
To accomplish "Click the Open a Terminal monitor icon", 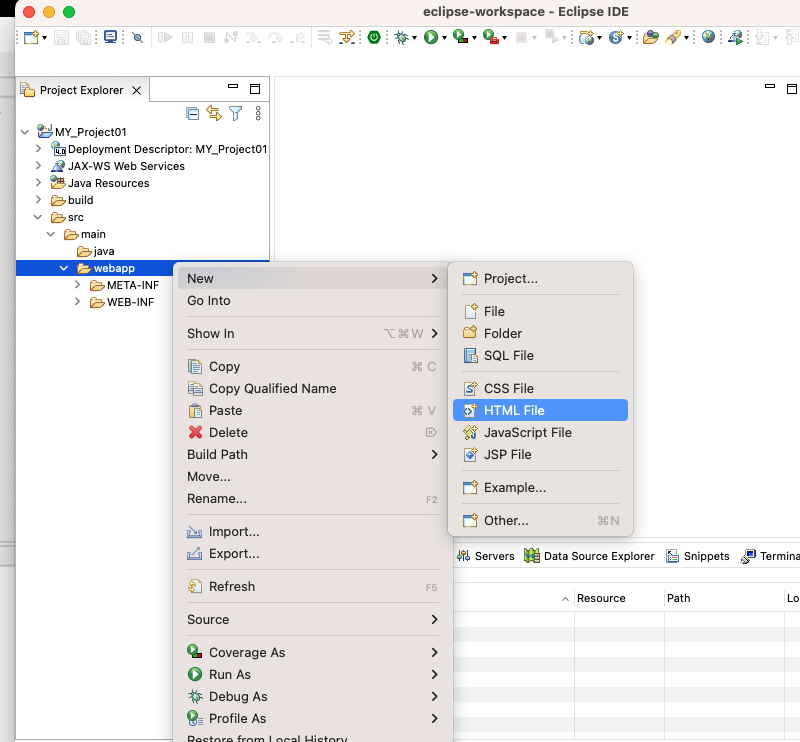I will coord(110,37).
